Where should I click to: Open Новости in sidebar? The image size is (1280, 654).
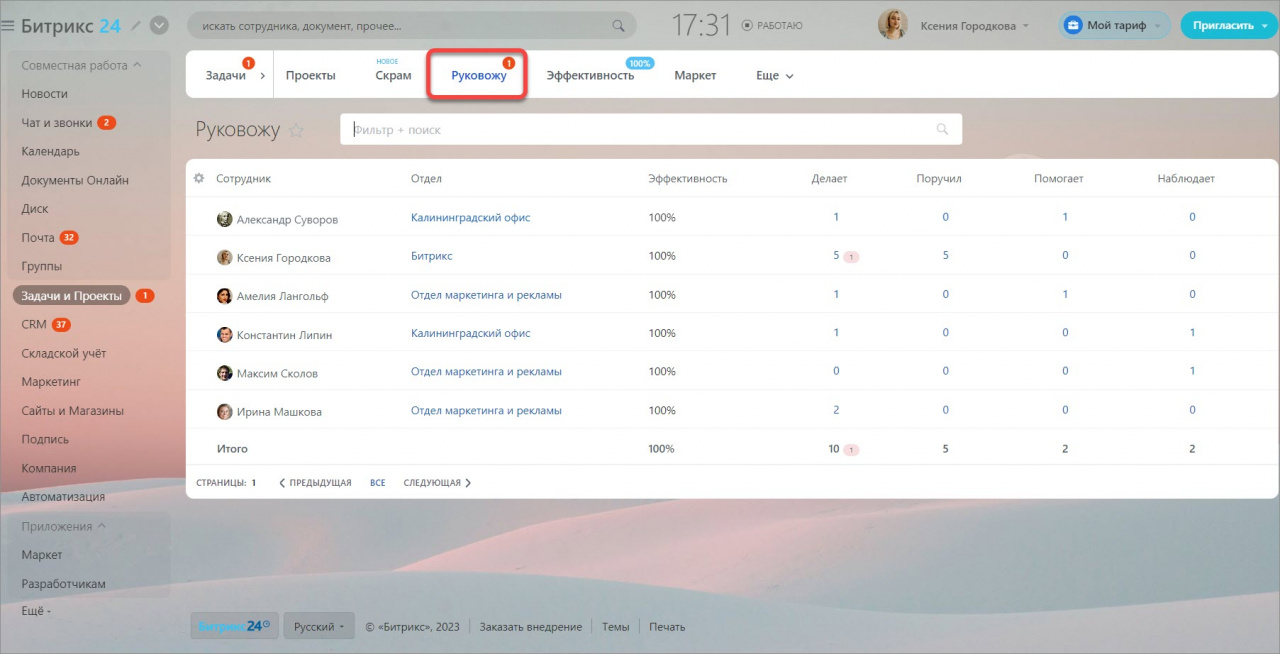click(x=45, y=93)
